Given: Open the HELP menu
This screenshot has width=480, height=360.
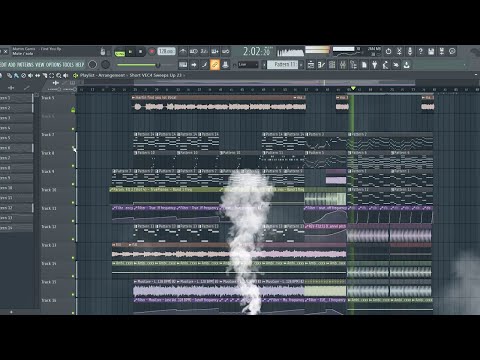Looking at the screenshot, I should pyautogui.click(x=80, y=64).
